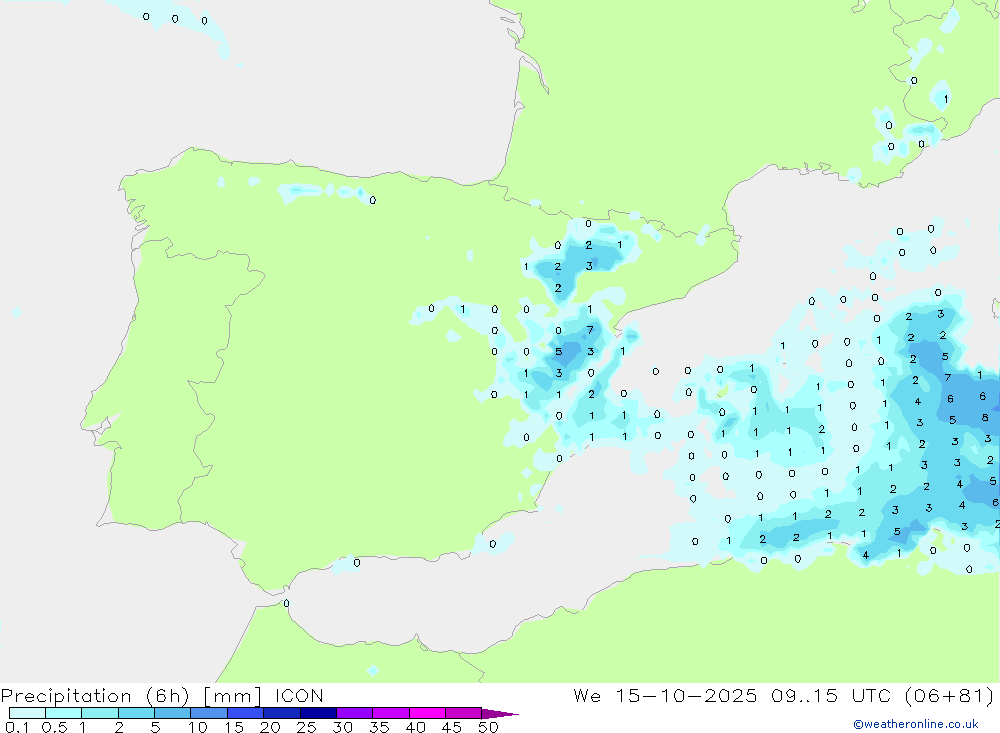The image size is (1000, 733).
Task: Choose the 40–45 mm magenta legend swatch
Action: pyautogui.click(x=427, y=713)
